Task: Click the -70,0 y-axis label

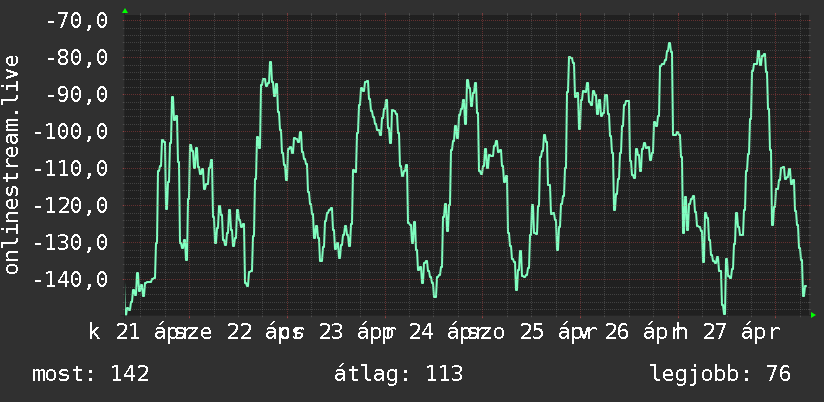Action: coord(77,21)
